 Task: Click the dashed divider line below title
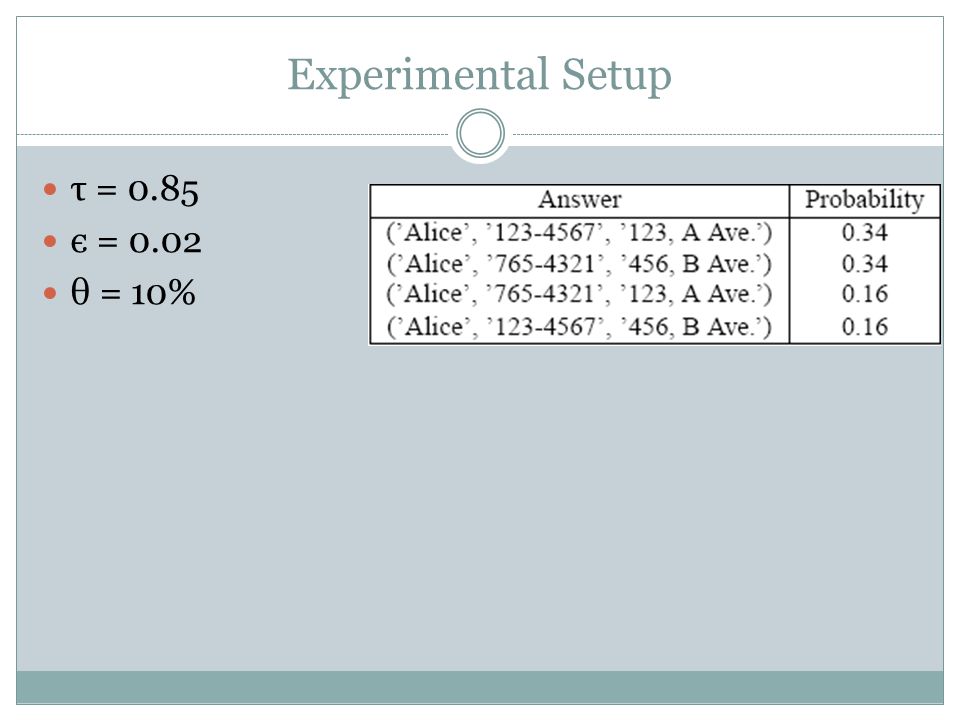(233, 134)
